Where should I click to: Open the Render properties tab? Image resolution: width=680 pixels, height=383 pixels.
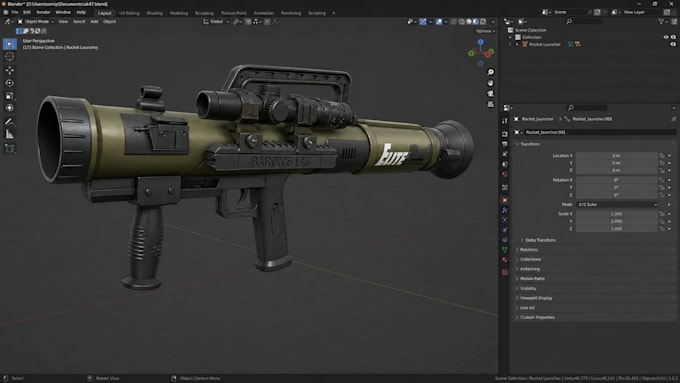coord(505,134)
